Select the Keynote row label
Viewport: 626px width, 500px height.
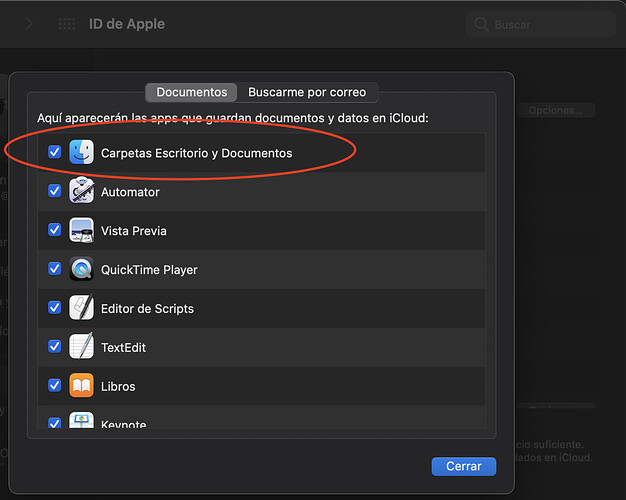point(123,424)
